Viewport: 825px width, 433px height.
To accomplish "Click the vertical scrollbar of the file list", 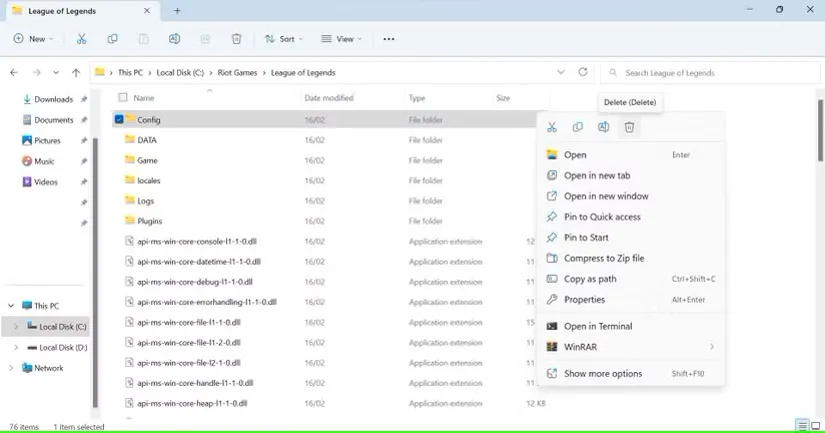I will pyautogui.click(x=820, y=132).
